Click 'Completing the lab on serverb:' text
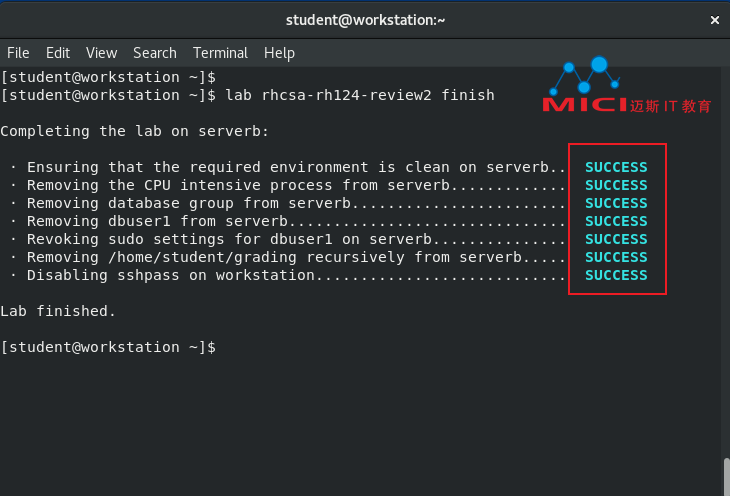The image size is (730, 496). point(135,131)
